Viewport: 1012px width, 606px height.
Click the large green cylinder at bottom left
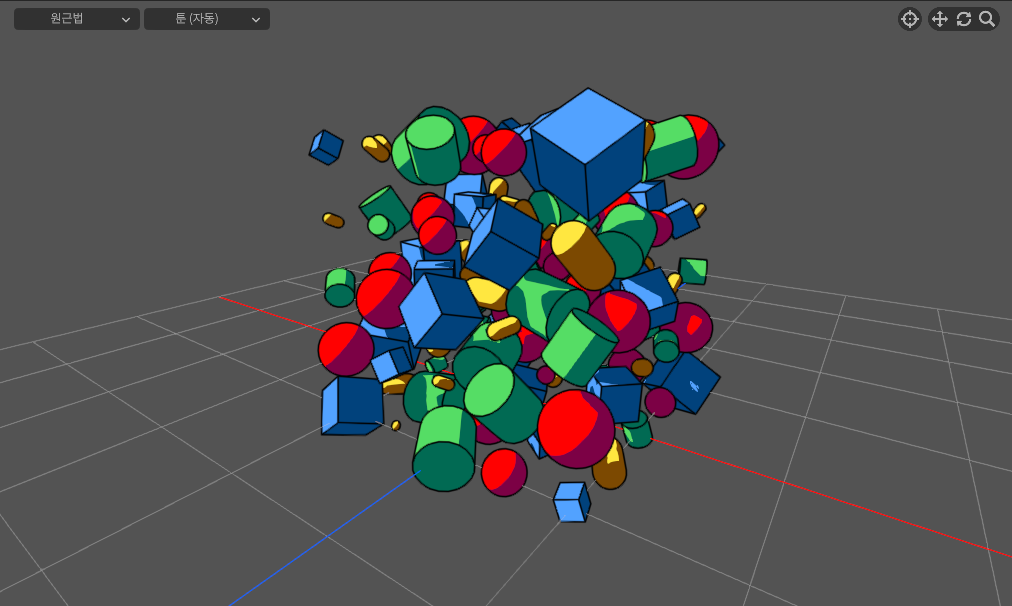444,450
